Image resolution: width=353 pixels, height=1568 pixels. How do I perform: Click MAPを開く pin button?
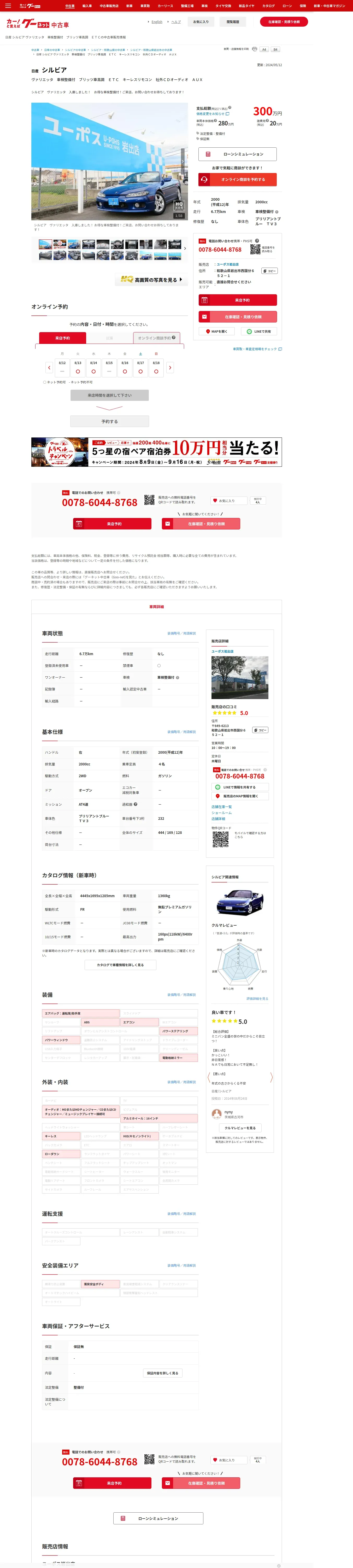tap(217, 331)
